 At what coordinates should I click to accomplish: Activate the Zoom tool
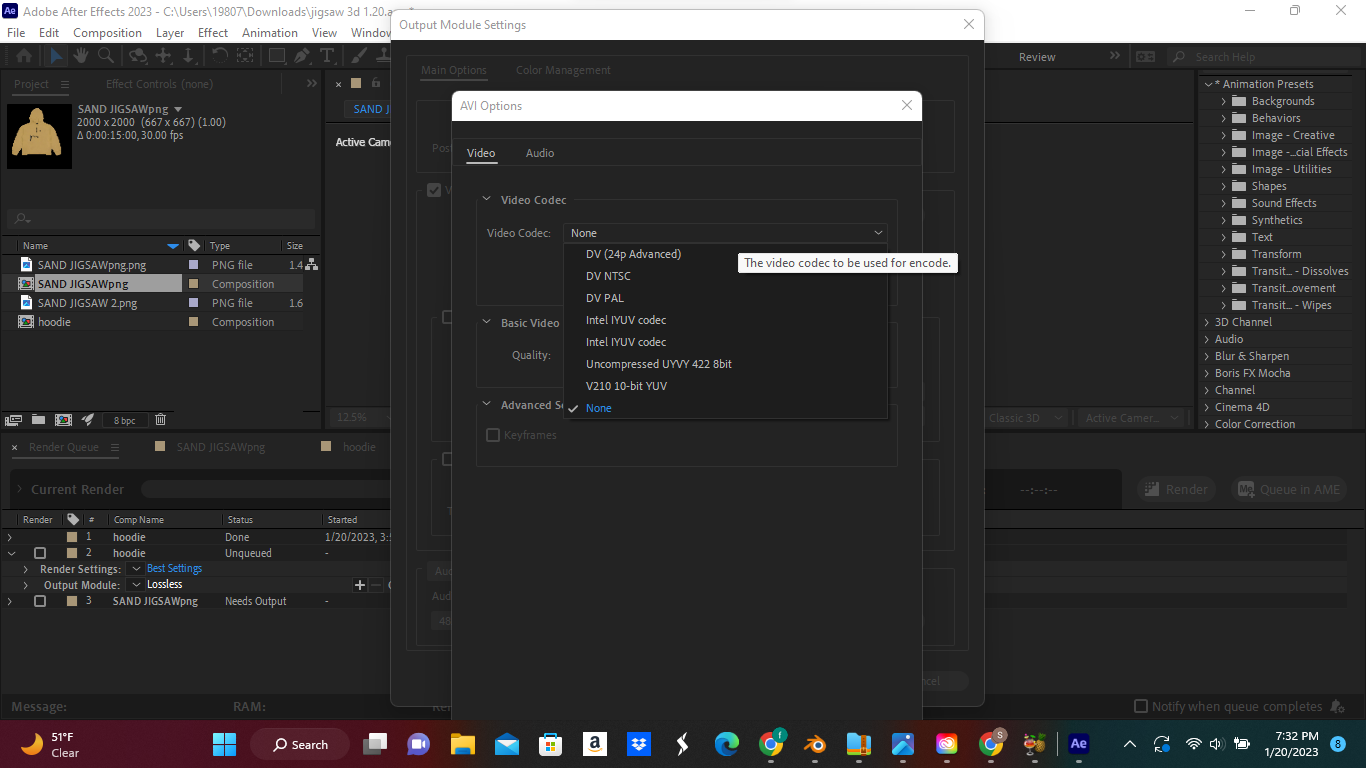(105, 56)
